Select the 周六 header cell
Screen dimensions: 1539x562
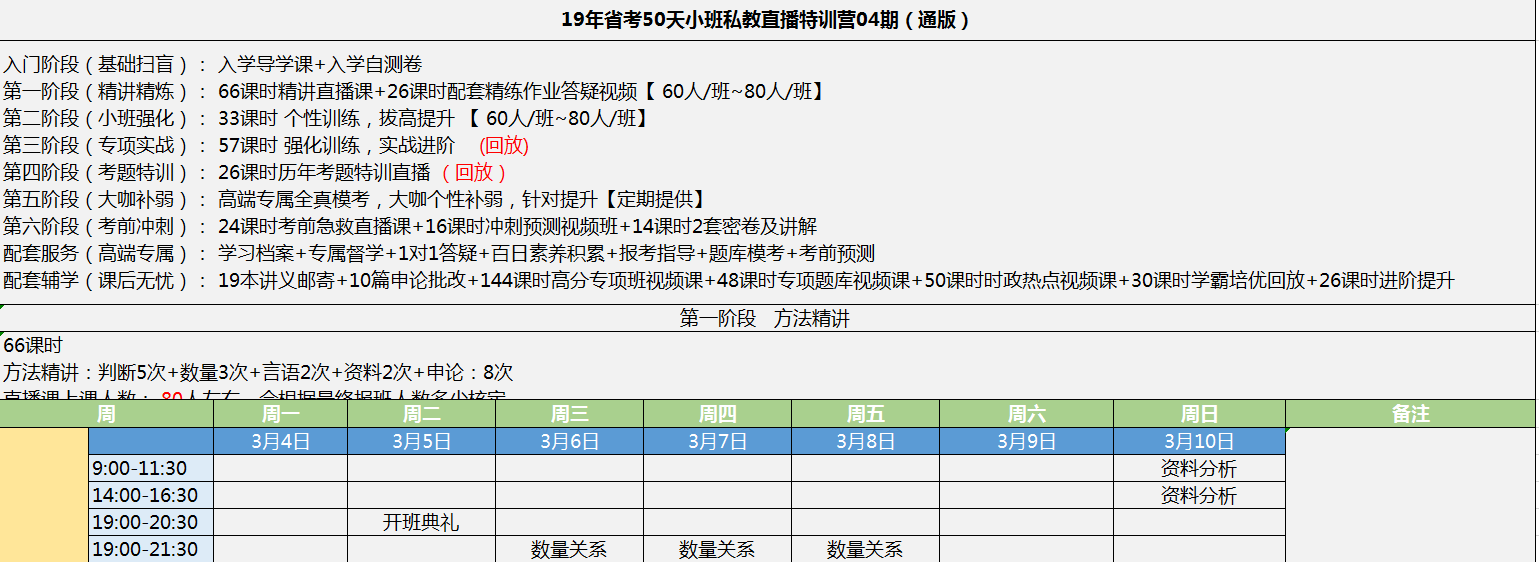coord(1026,414)
